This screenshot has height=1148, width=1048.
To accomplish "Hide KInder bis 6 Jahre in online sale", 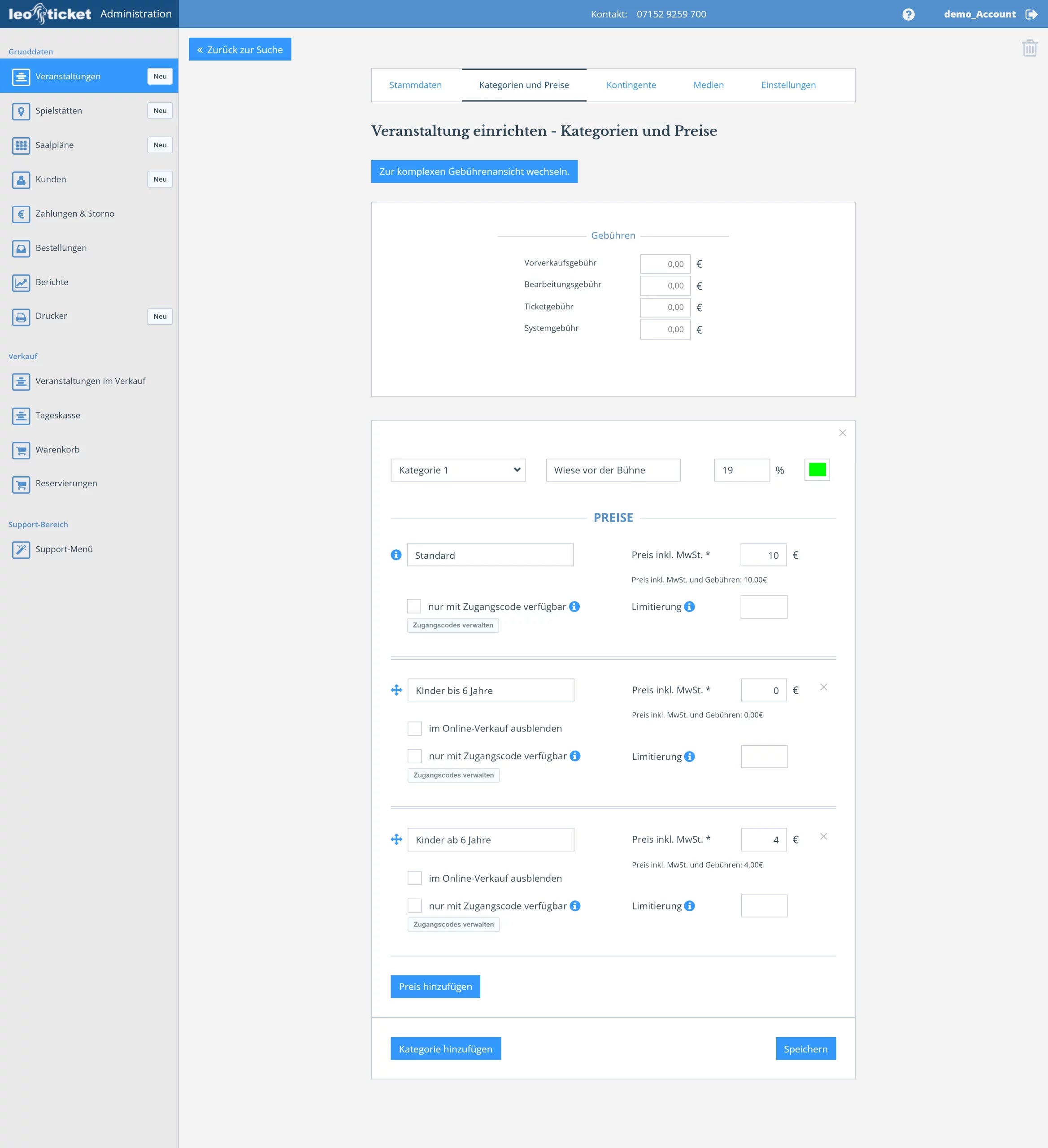I will click(415, 728).
